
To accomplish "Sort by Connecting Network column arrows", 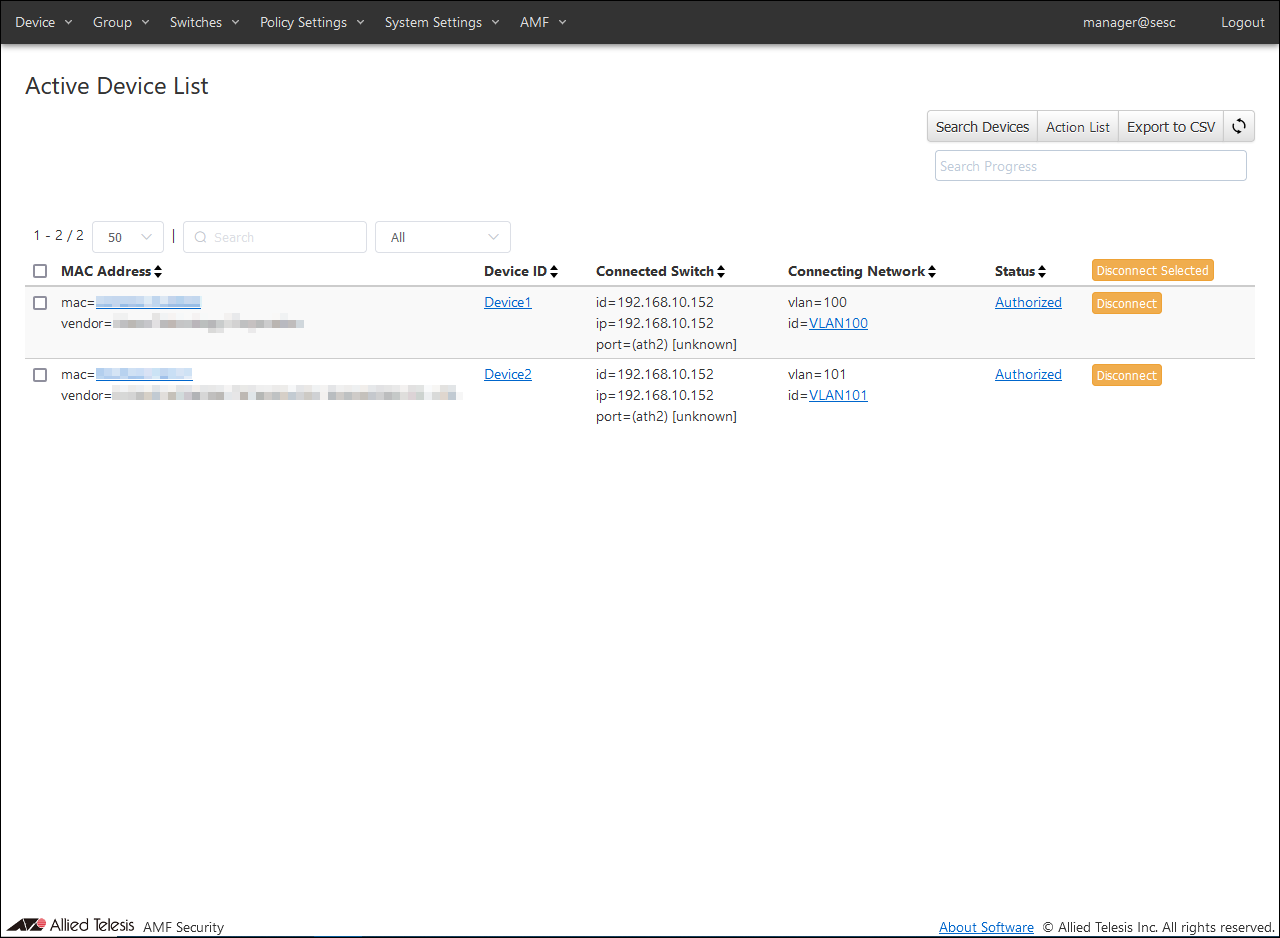I will [x=932, y=272].
